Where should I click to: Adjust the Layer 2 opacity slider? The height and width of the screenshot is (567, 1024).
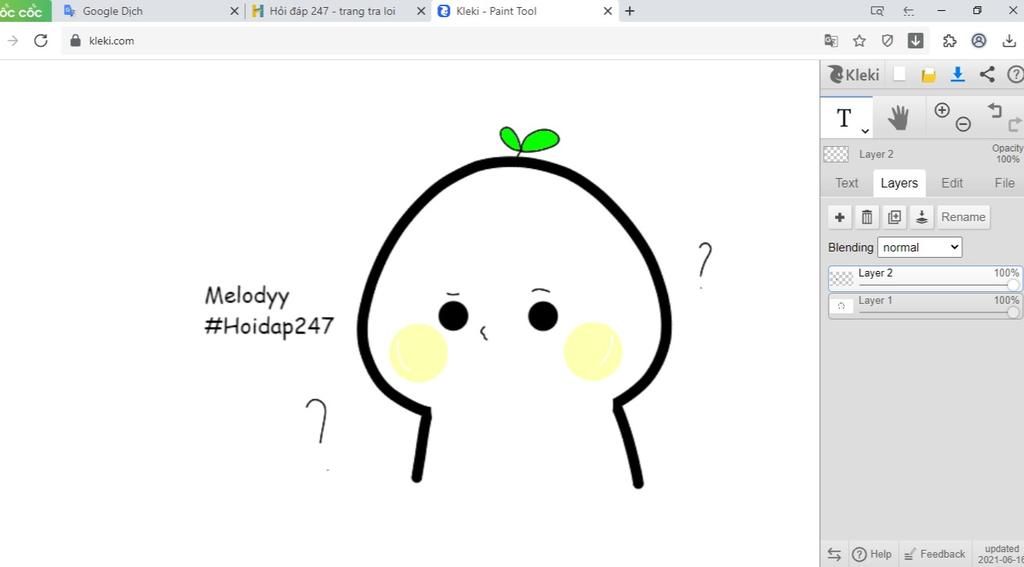(938, 285)
